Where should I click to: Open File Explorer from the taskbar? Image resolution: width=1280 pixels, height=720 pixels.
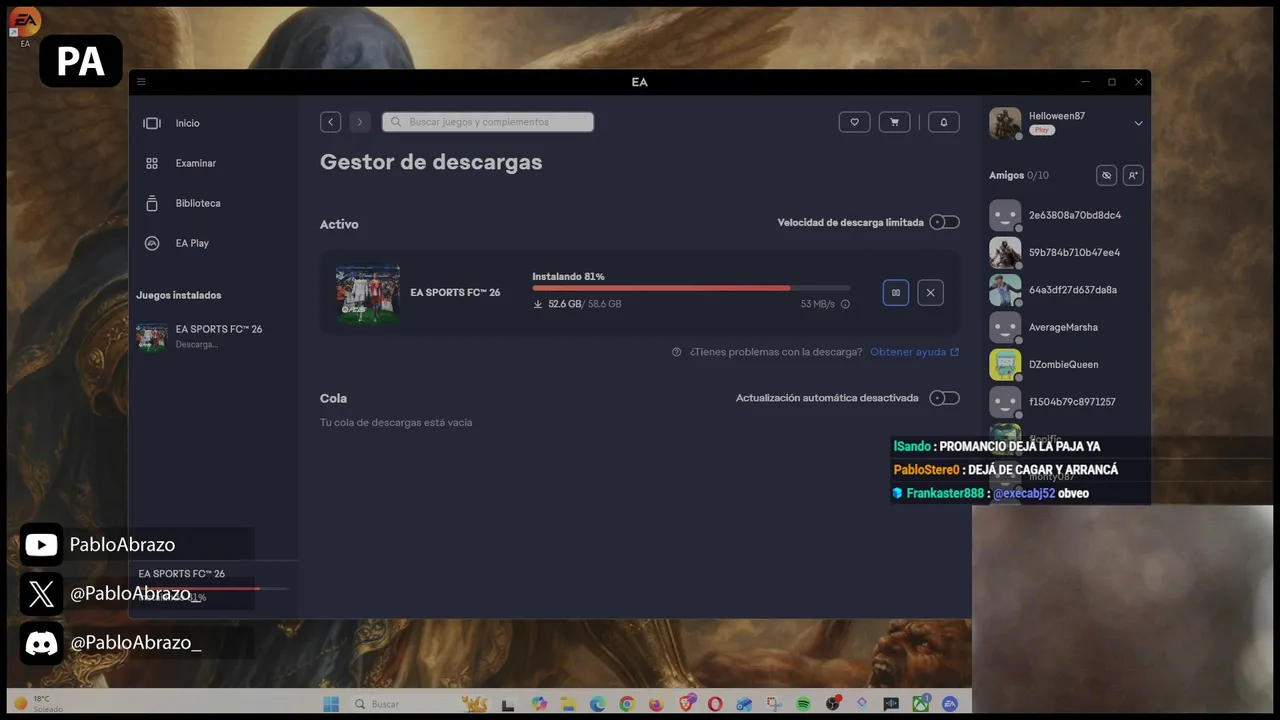568,704
